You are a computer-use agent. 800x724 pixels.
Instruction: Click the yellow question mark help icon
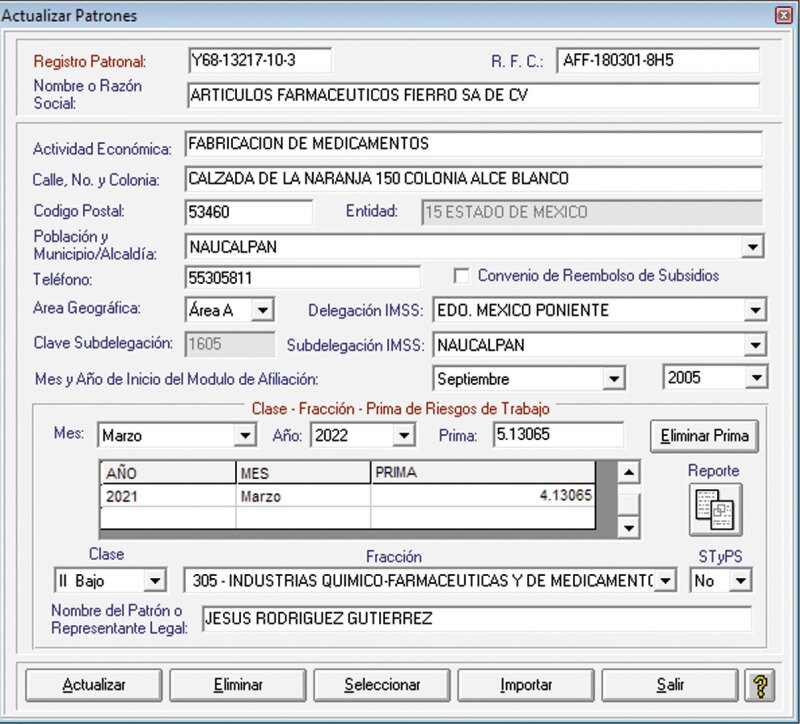pos(760,686)
